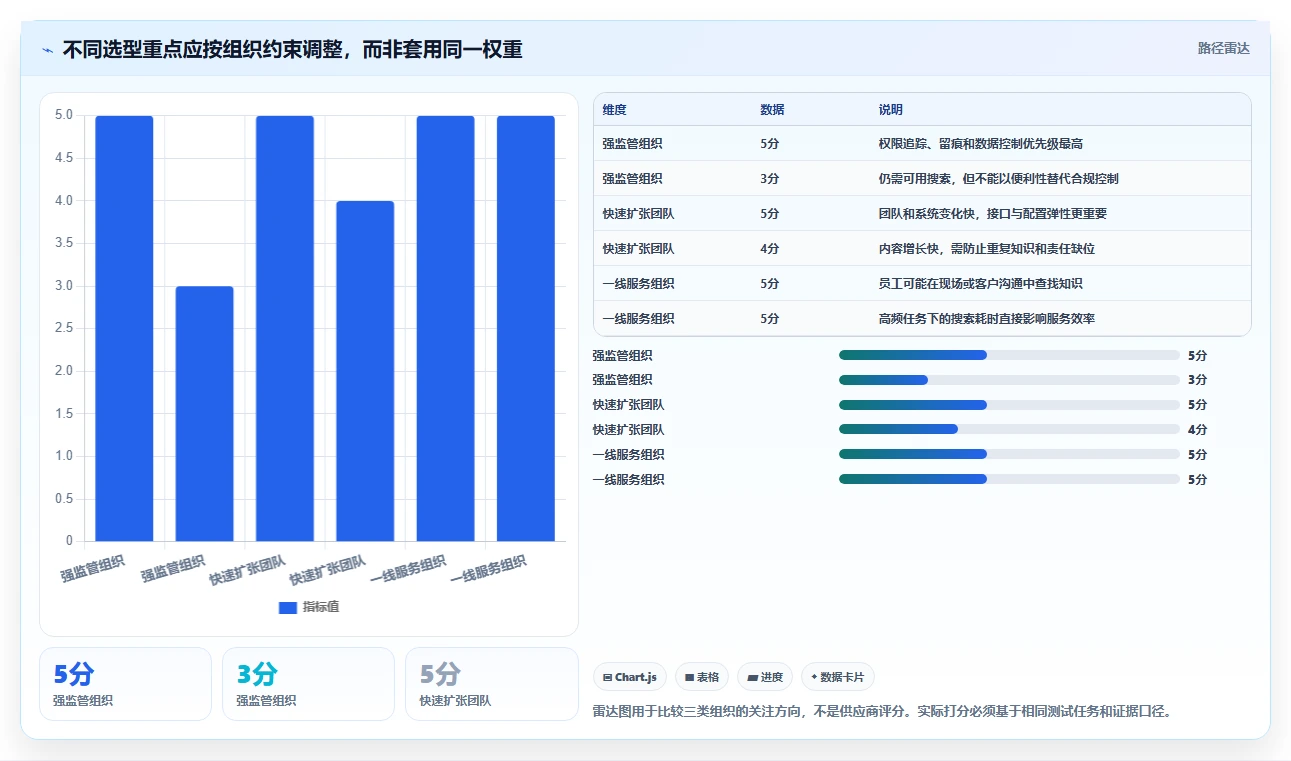1291x761 pixels.
Task: Select the 数据卡片 tag
Action: [838, 677]
